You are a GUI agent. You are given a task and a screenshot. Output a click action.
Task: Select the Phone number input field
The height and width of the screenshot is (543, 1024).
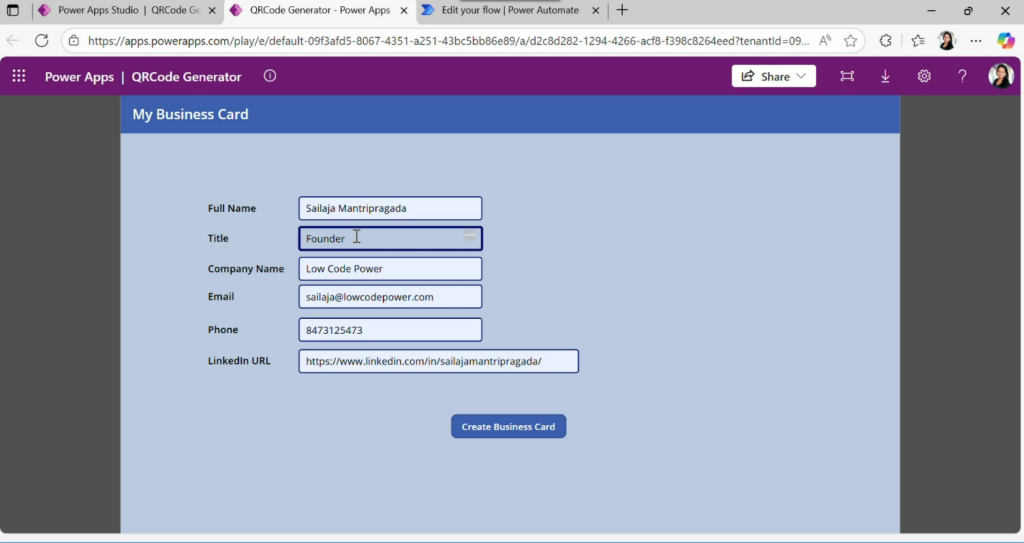pyautogui.click(x=390, y=330)
